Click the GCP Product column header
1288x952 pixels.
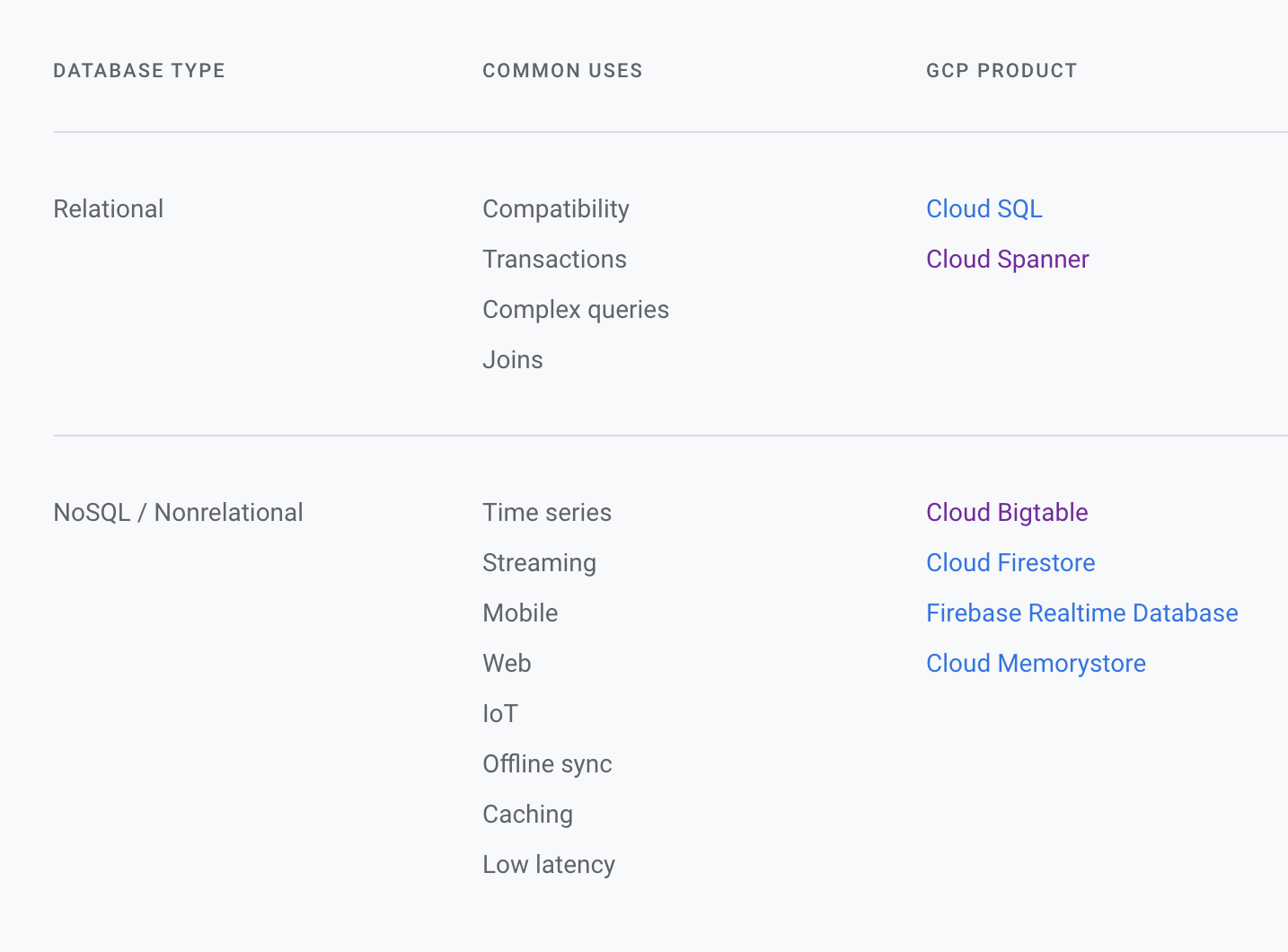1001,71
